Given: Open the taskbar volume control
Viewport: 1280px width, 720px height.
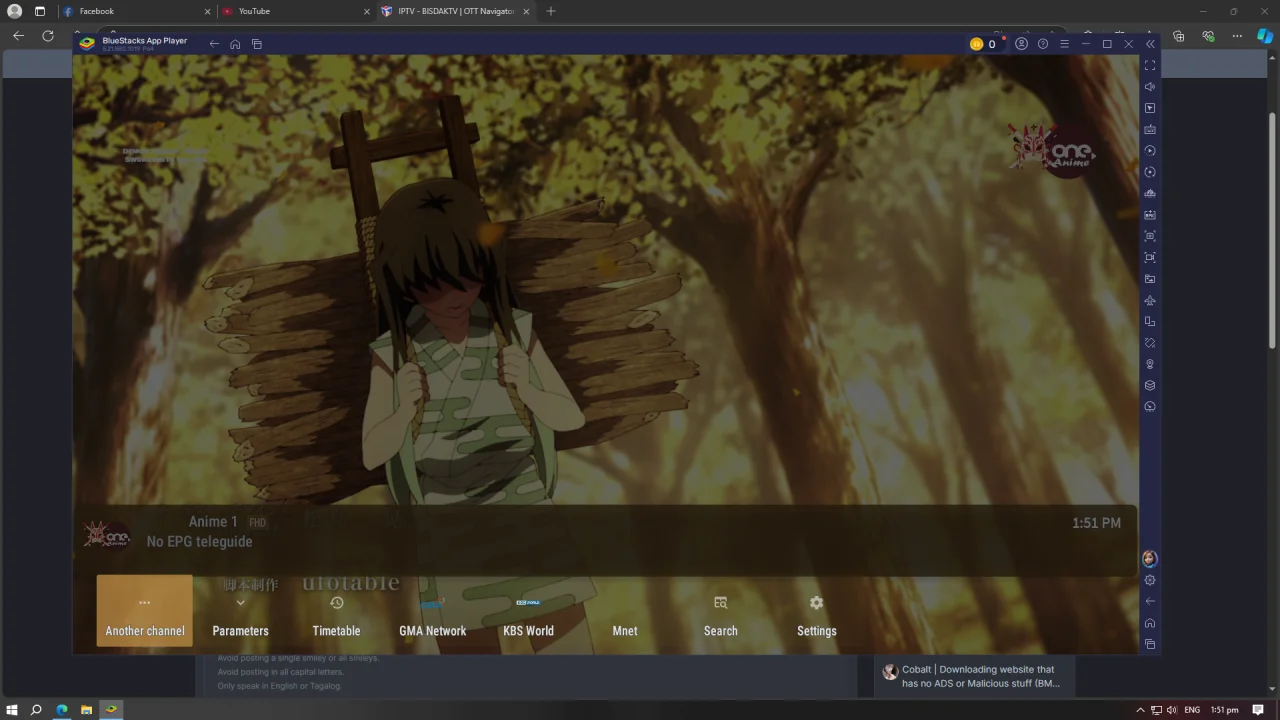Looking at the screenshot, I should point(1171,710).
